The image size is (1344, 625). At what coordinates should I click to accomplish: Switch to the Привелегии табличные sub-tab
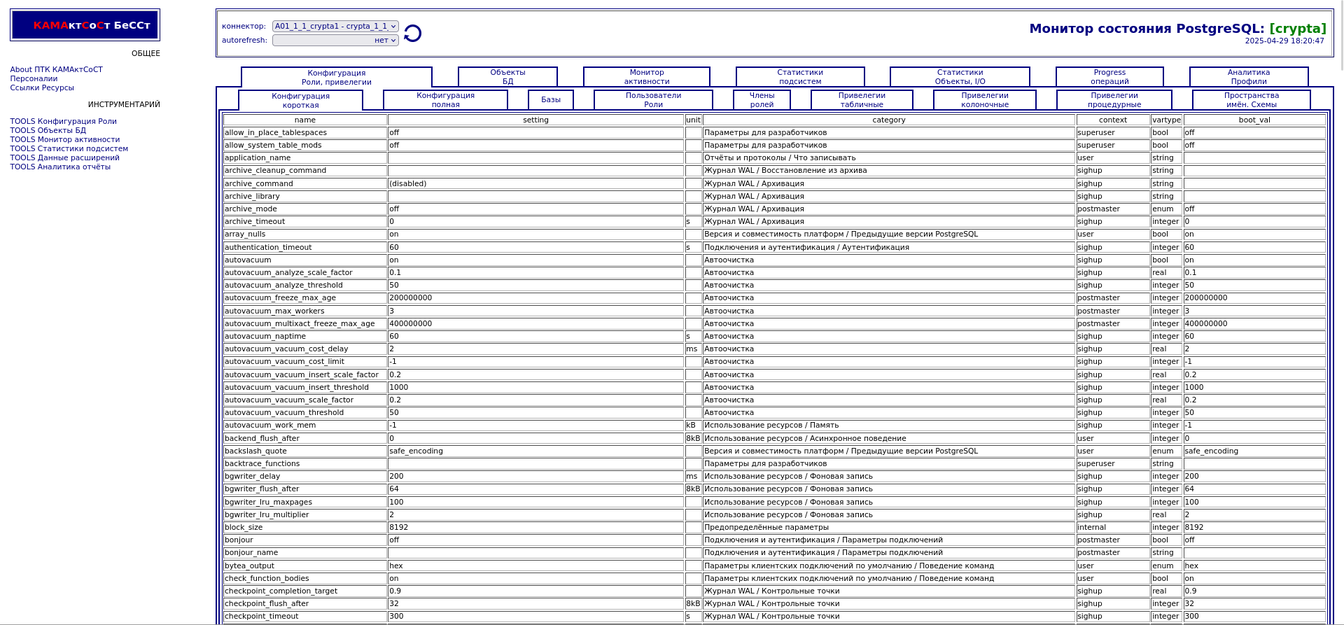(862, 100)
